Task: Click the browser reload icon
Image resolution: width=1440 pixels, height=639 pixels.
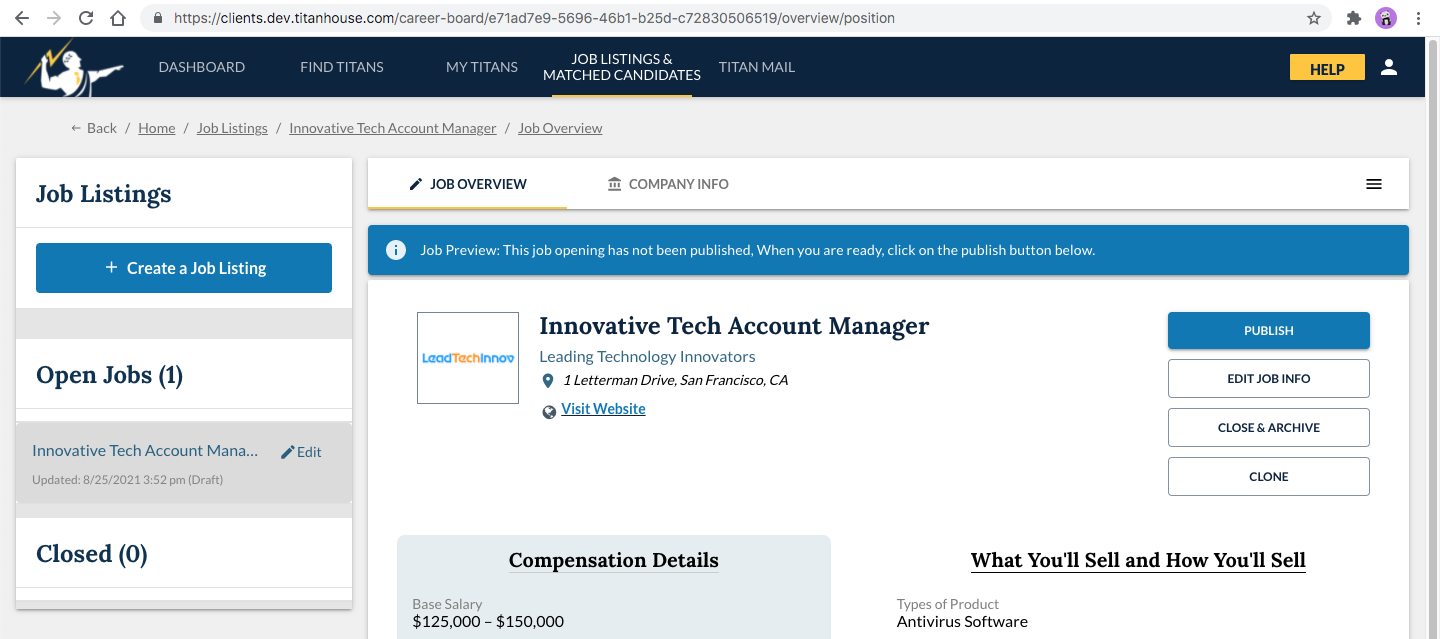Action: tap(86, 18)
